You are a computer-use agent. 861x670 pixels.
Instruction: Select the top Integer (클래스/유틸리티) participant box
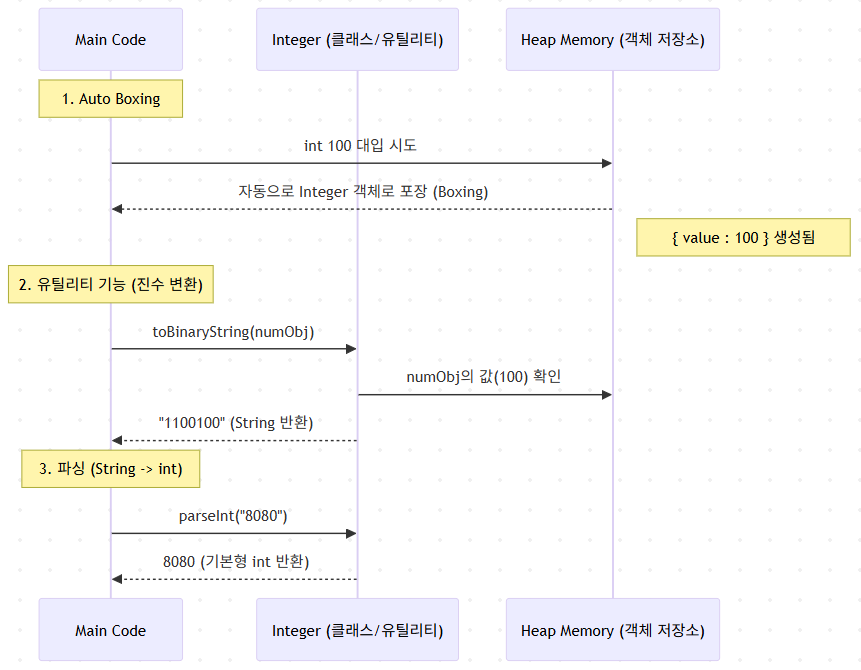[x=357, y=40]
